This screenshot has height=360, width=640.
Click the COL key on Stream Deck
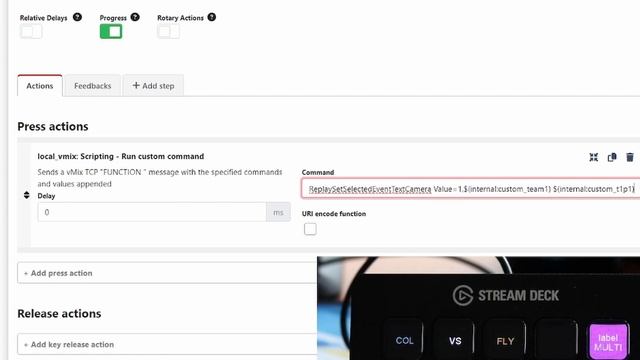click(x=404, y=340)
